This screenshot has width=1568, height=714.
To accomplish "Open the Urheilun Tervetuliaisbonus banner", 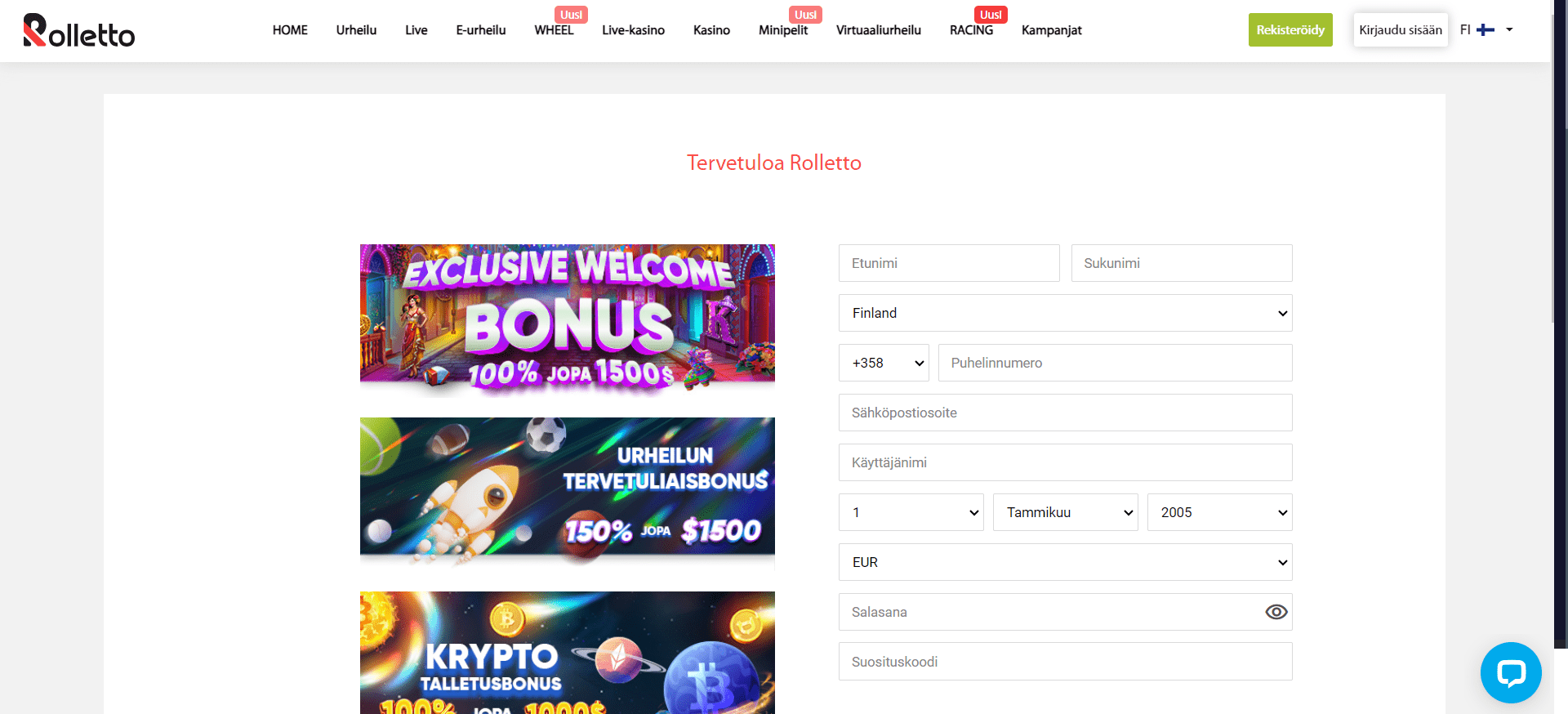I will (x=568, y=491).
